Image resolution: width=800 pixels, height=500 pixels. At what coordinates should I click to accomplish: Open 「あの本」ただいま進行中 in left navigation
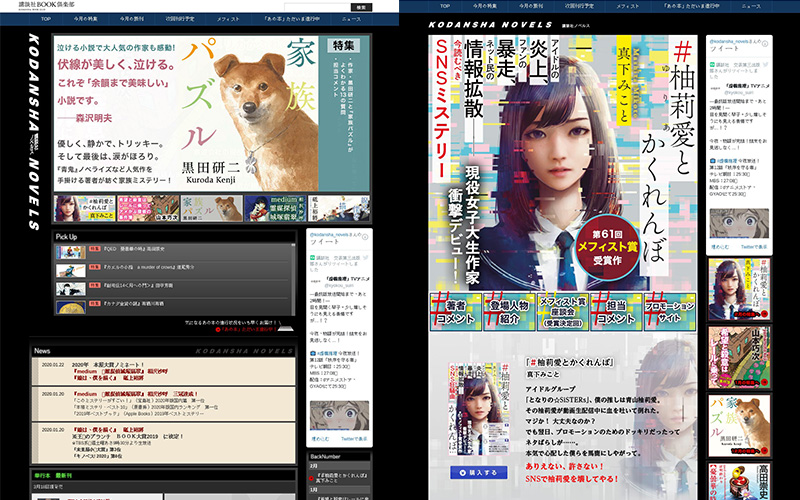(x=292, y=19)
